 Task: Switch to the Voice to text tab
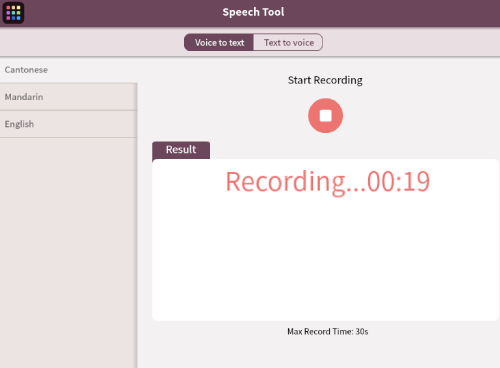pos(219,42)
